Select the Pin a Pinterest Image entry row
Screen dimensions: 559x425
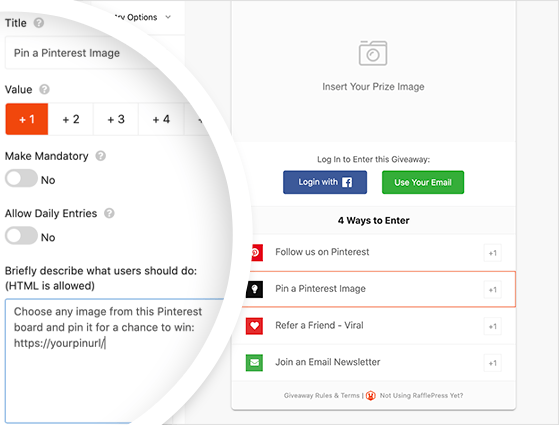pos(379,289)
